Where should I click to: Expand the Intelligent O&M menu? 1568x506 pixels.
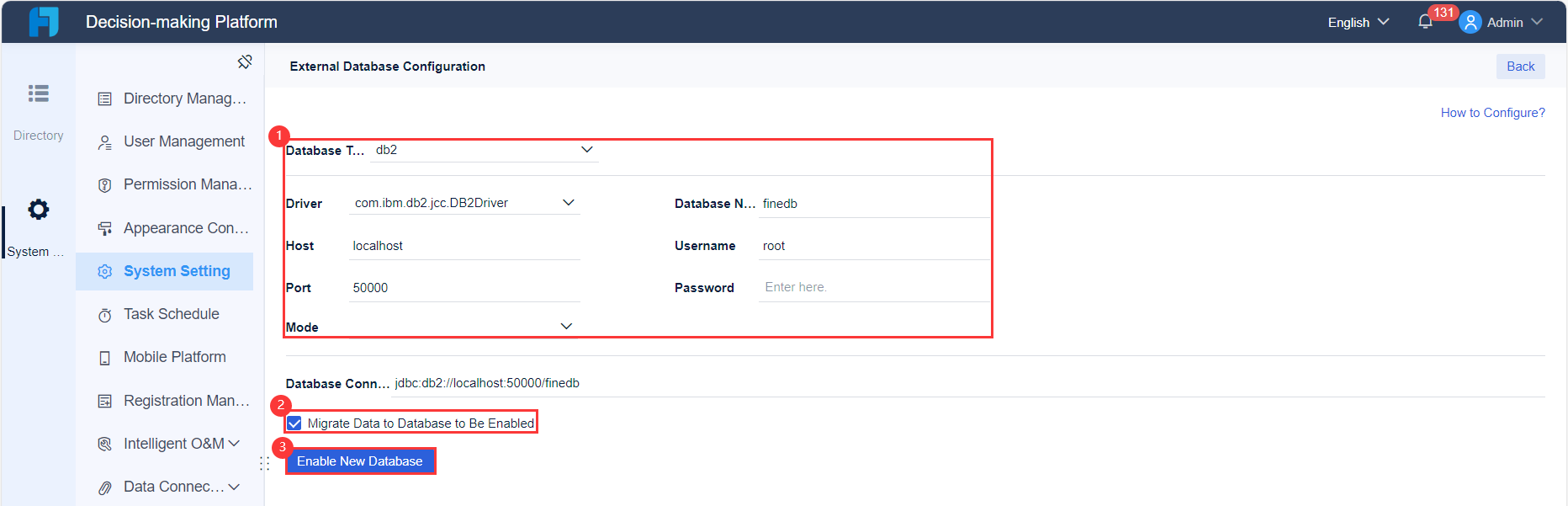click(234, 444)
